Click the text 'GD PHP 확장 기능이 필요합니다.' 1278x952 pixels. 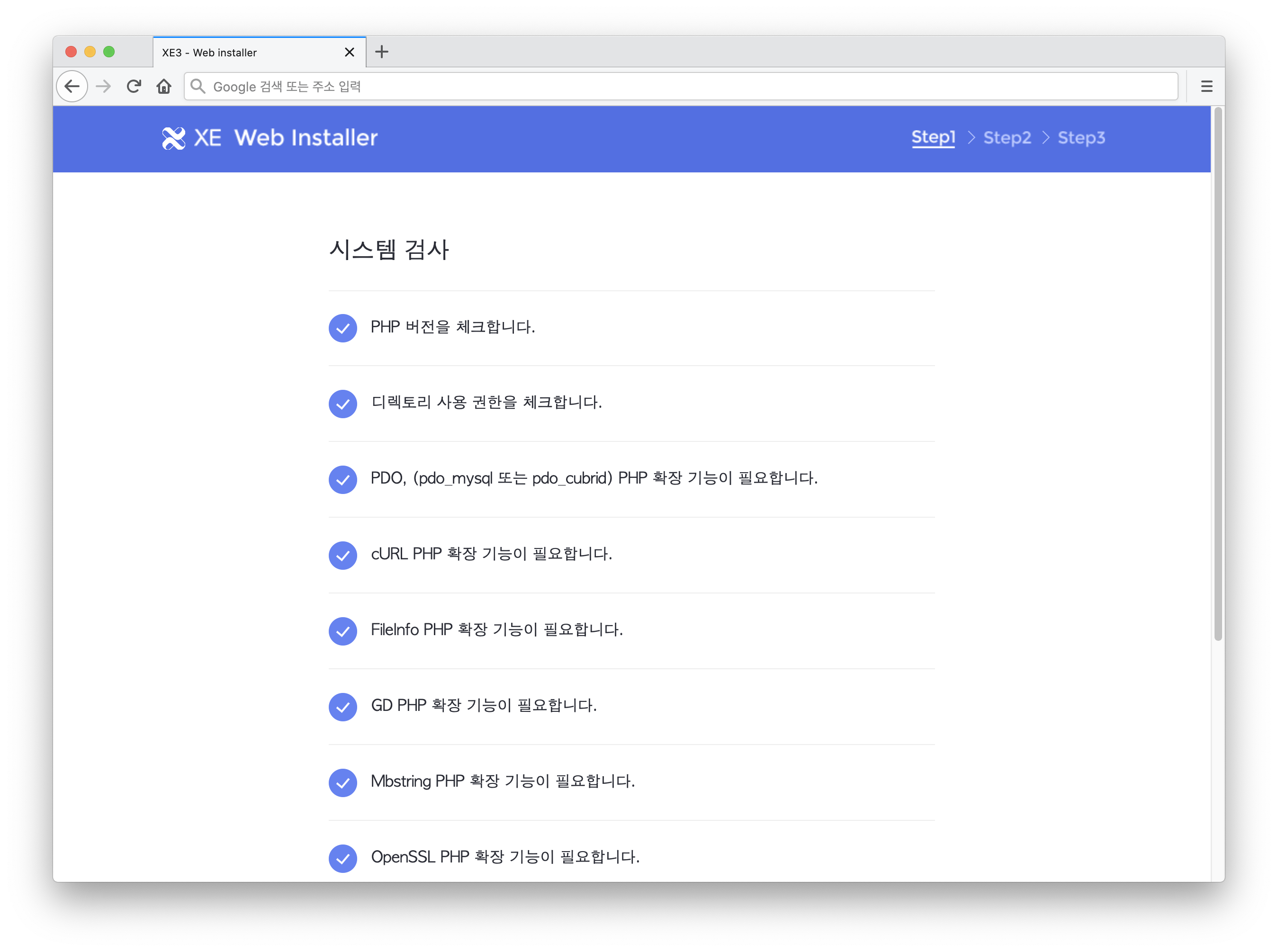tap(484, 705)
